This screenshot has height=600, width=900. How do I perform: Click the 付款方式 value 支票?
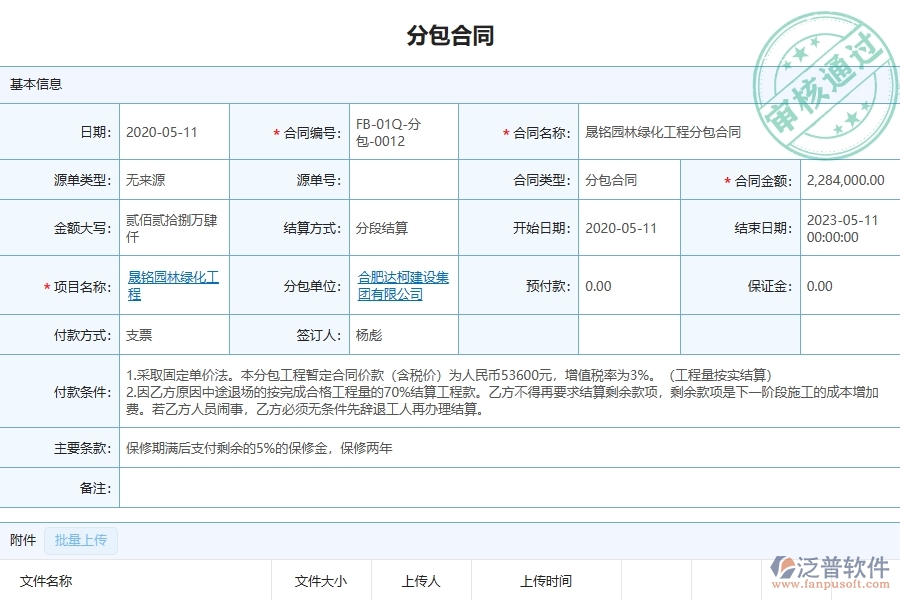[x=140, y=335]
